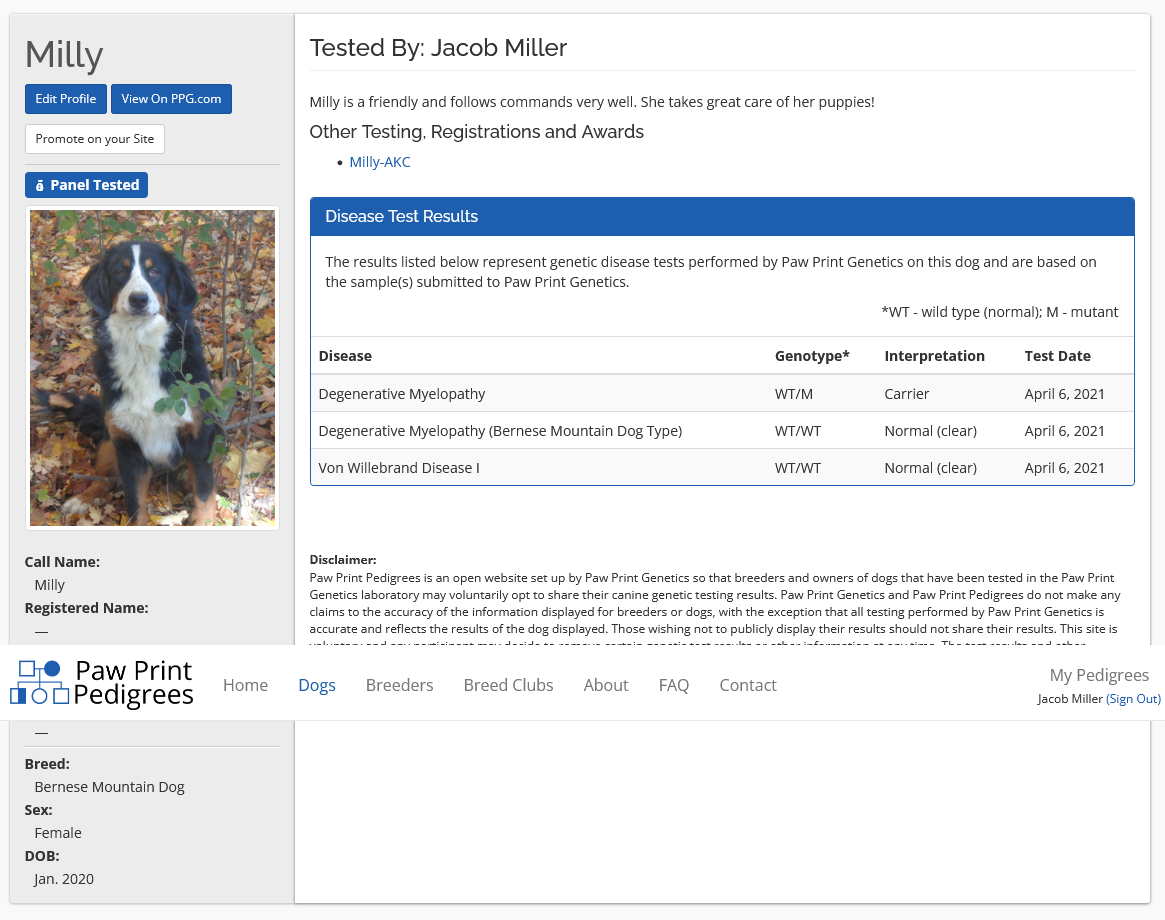Navigate to Breed Clubs
This screenshot has height=920, width=1165.
coord(508,685)
